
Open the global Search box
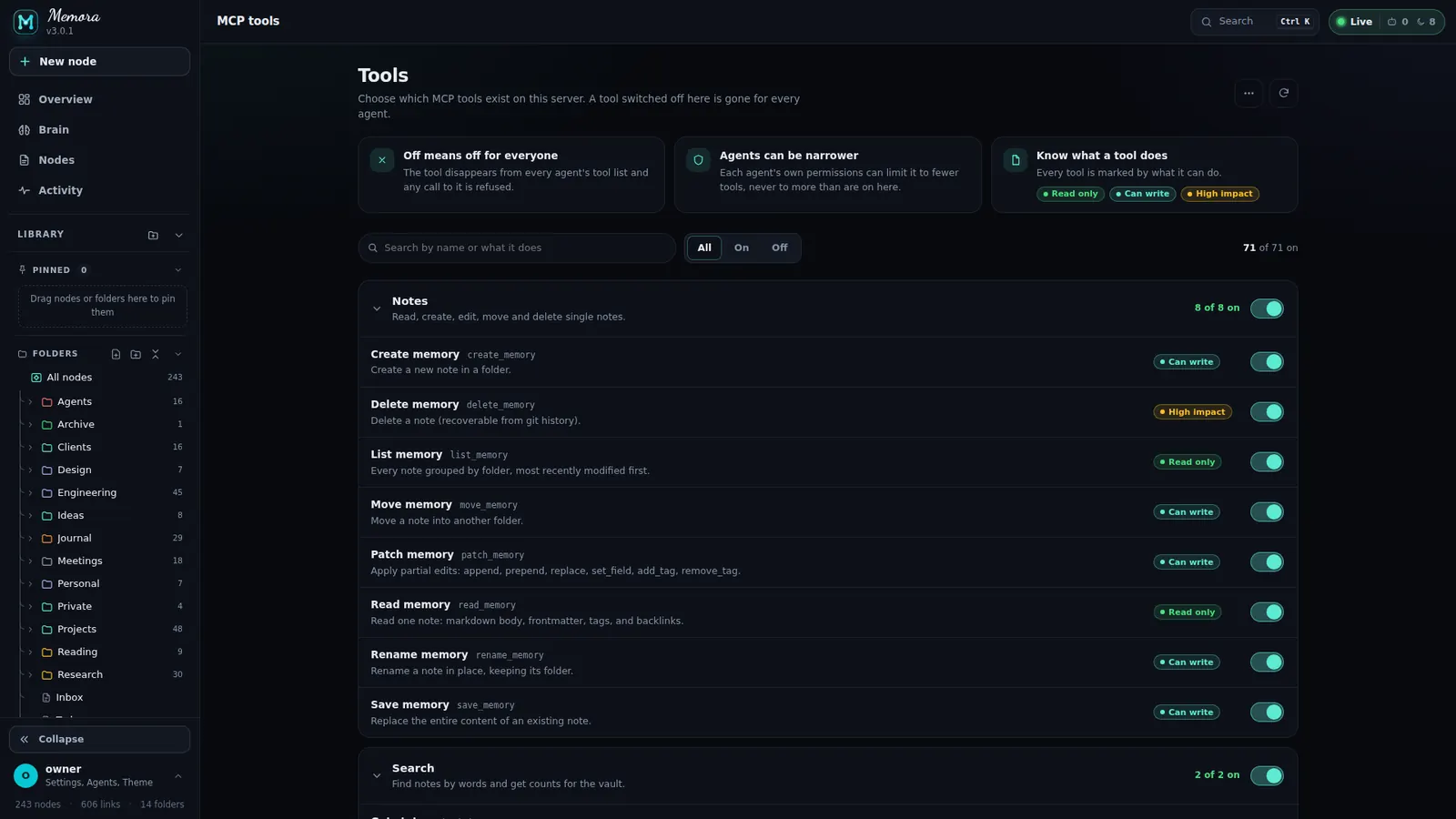pyautogui.click(x=1254, y=22)
